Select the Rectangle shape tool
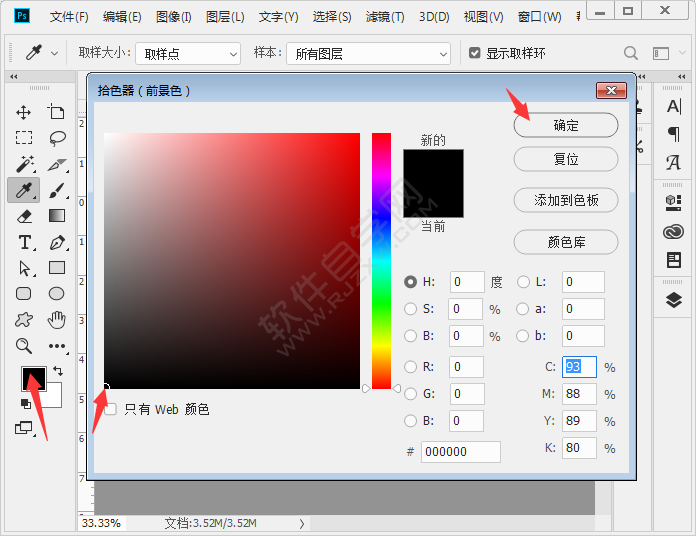Screen dimensions: 696x536 click(57, 268)
